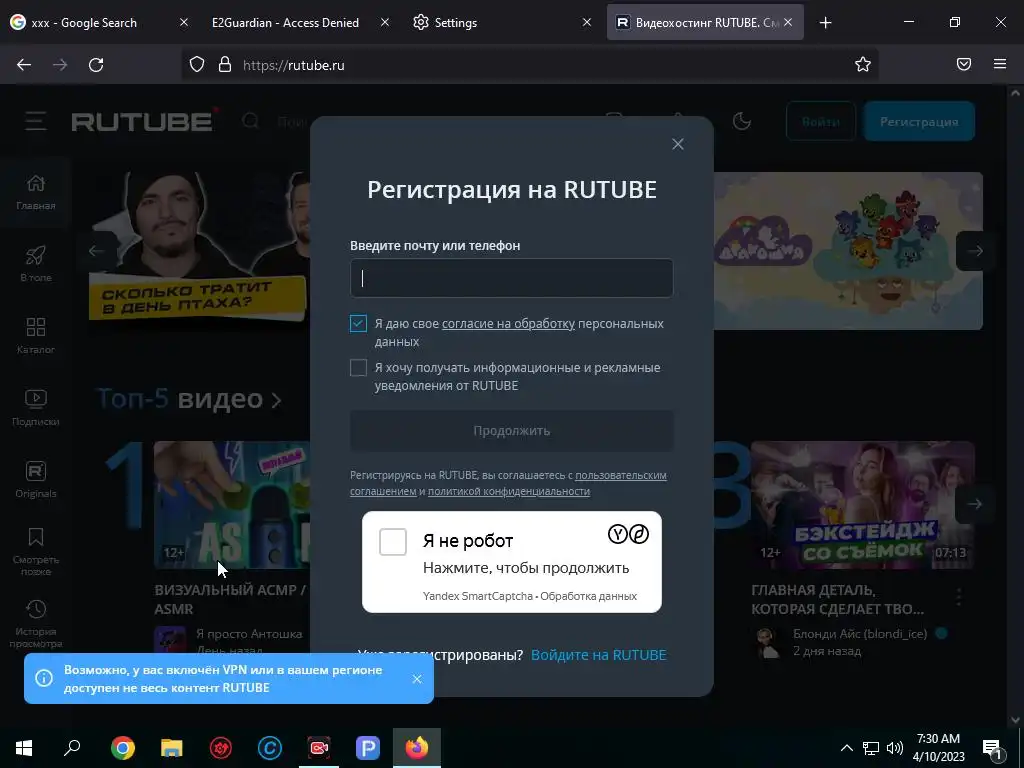Screen dimensions: 1024x768
Task: Click the Продолжить button
Action: tap(511, 430)
